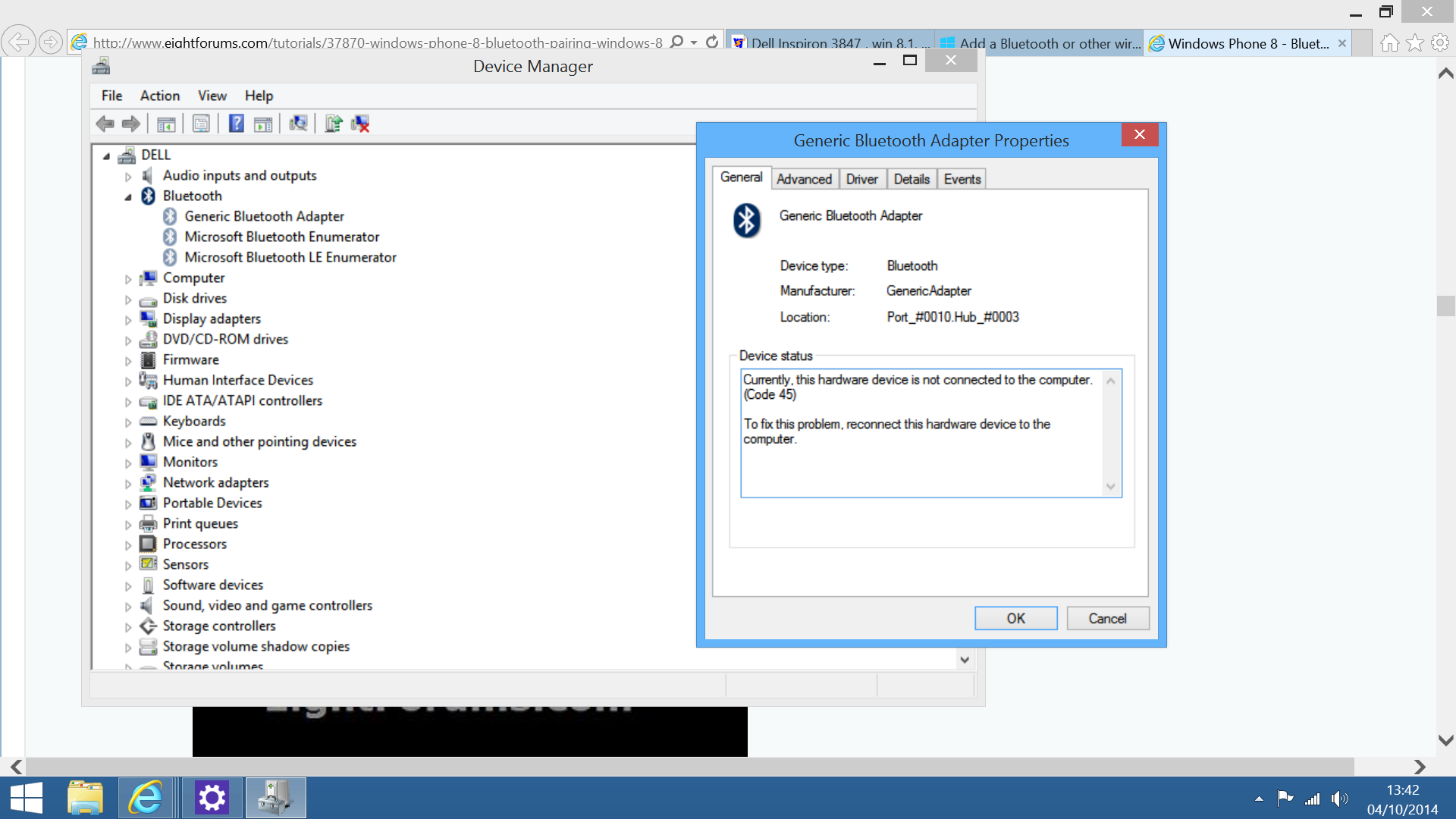The height and width of the screenshot is (819, 1456).
Task: Collapse the Bluetooth category
Action: click(127, 197)
